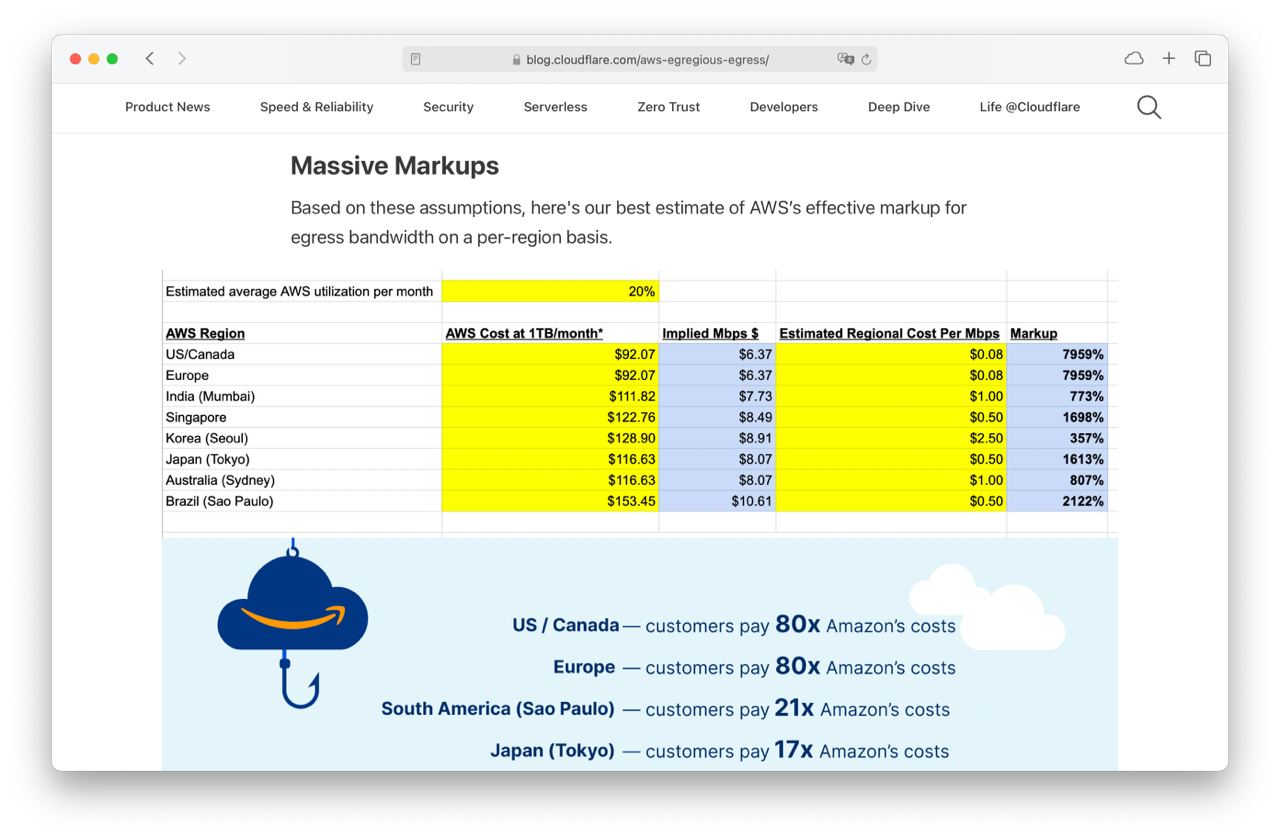1280x839 pixels.
Task: Open a new tab with plus icon
Action: tap(1168, 59)
